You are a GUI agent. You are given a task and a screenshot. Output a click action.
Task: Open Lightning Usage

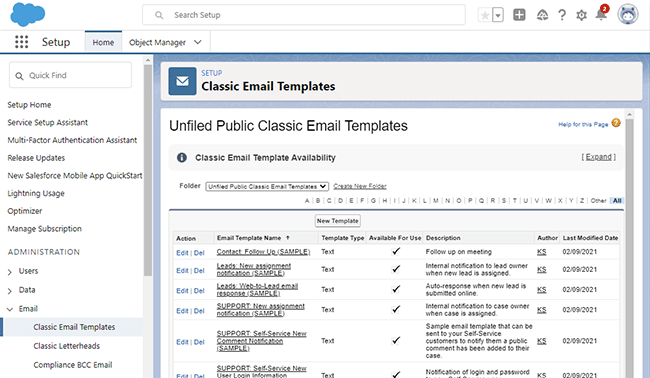(x=36, y=193)
